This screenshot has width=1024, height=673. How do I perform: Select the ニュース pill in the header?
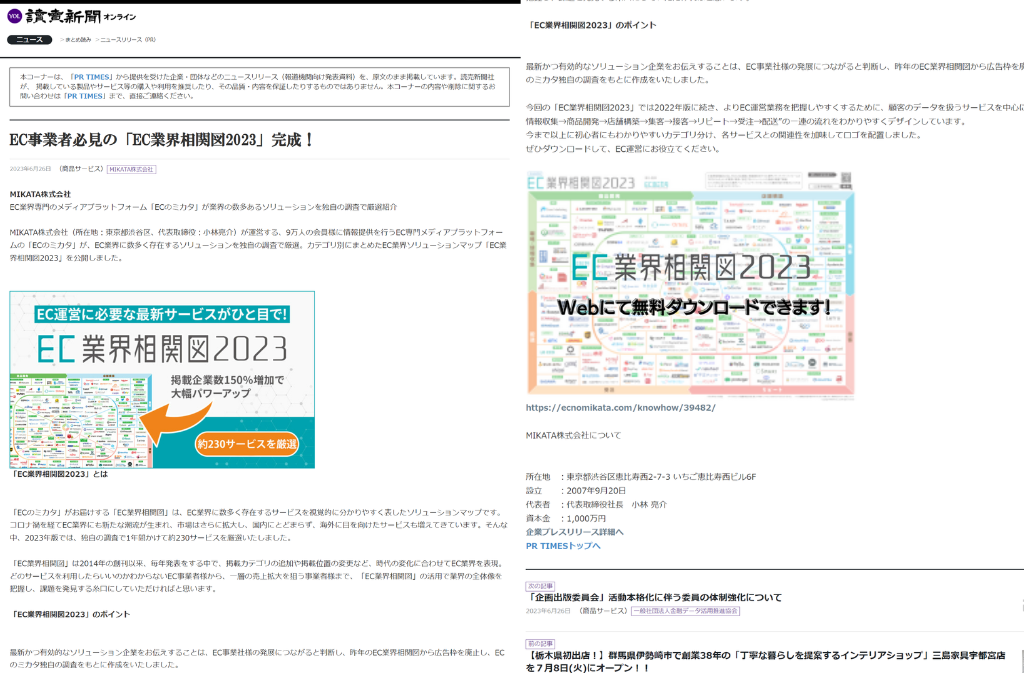[29, 40]
